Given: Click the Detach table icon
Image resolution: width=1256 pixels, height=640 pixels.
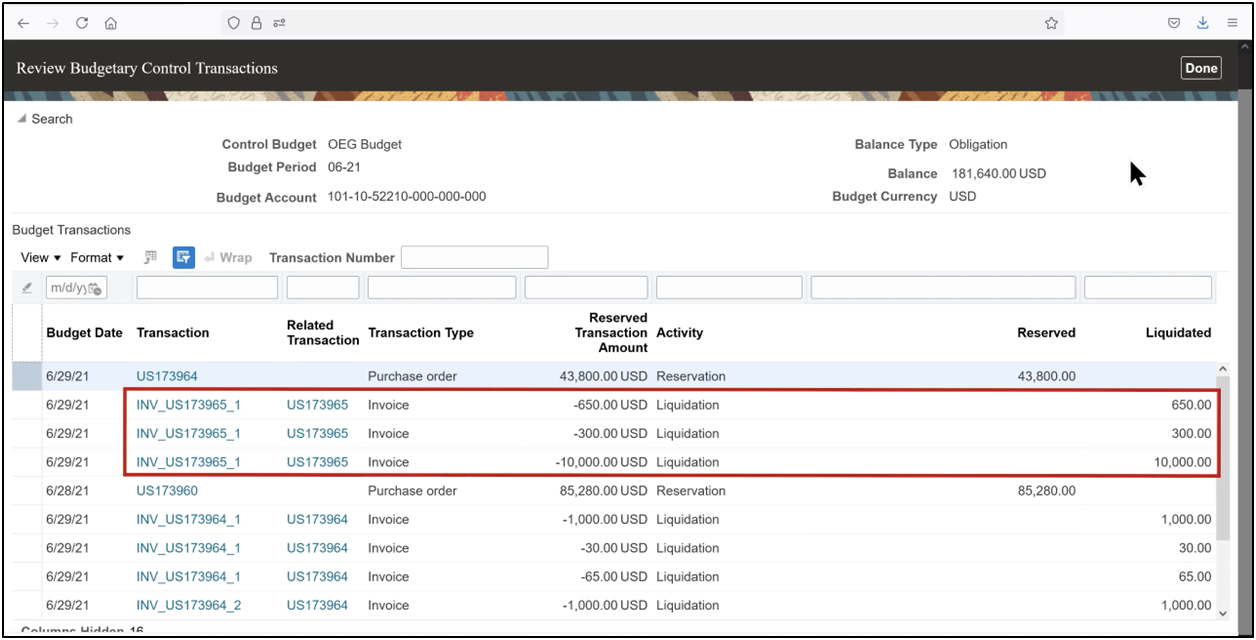Looking at the screenshot, I should [150, 257].
